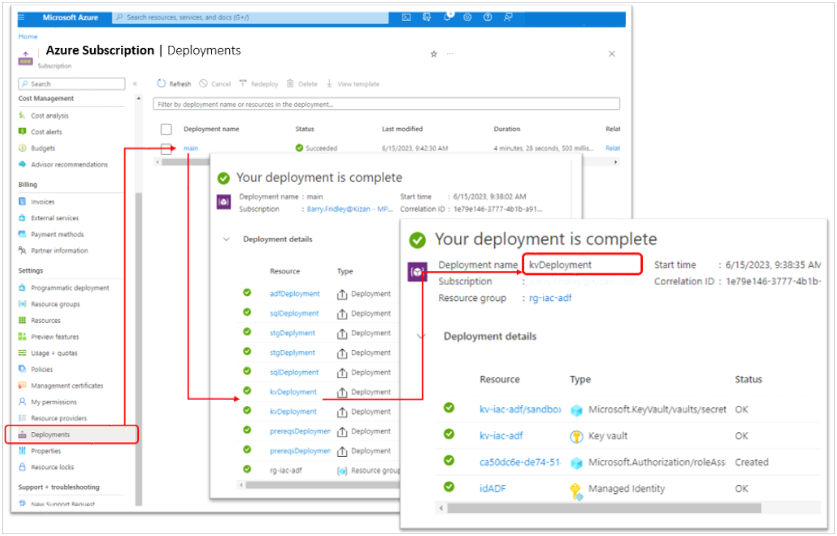Open the ellipsis more options menu
Image resolution: width=837 pixels, height=536 pixels.
click(x=450, y=54)
